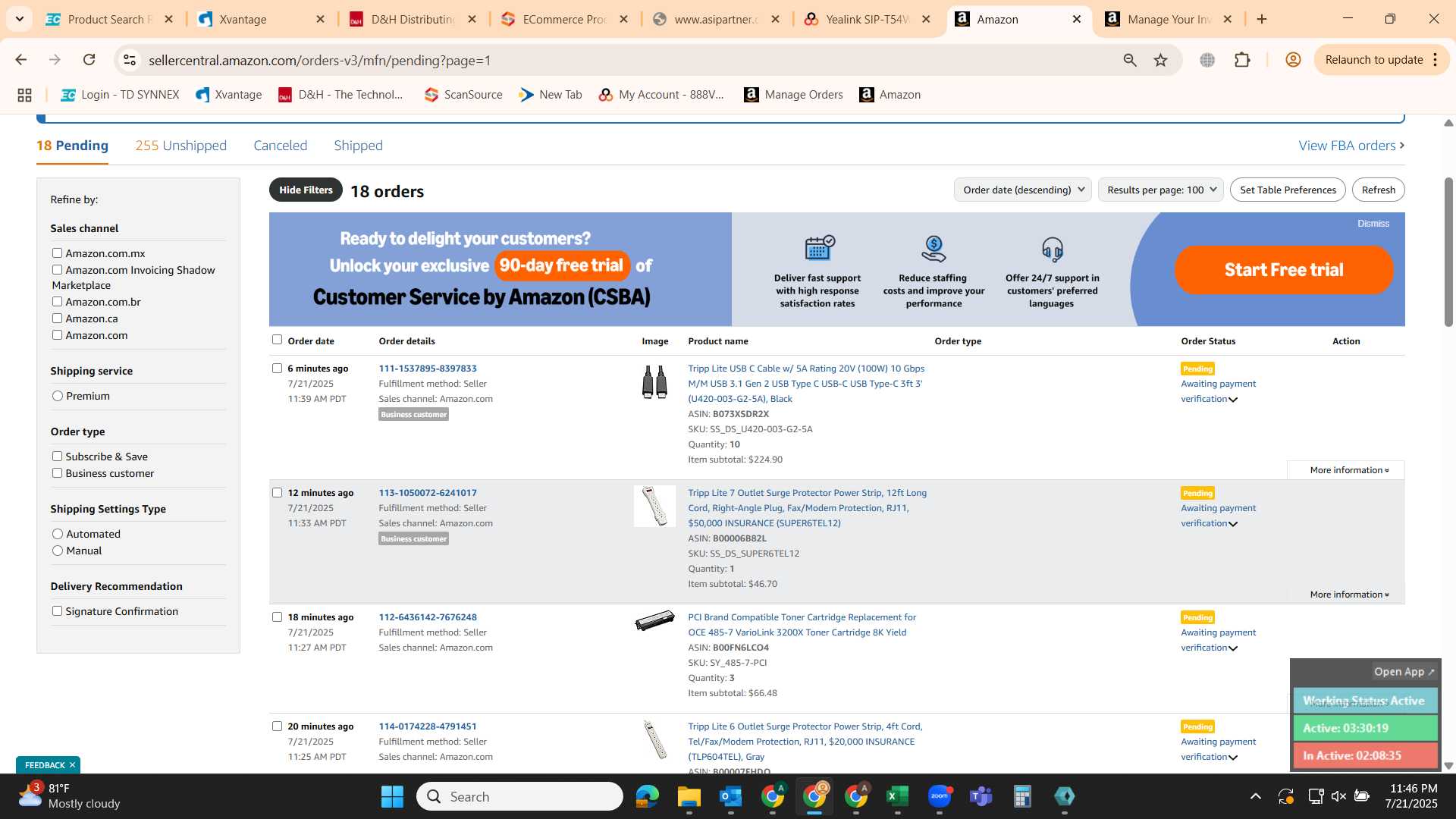Check the Amazon.com sales channel filter

[57, 334]
